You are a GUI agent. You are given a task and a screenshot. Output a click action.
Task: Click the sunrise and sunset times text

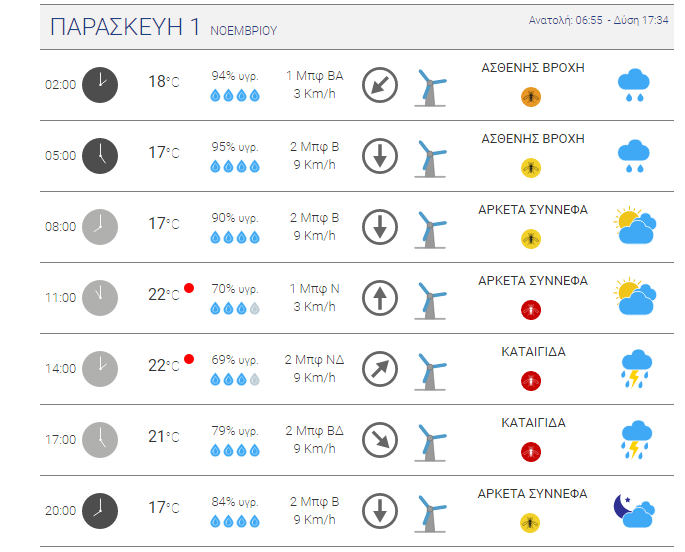pyautogui.click(x=599, y=20)
